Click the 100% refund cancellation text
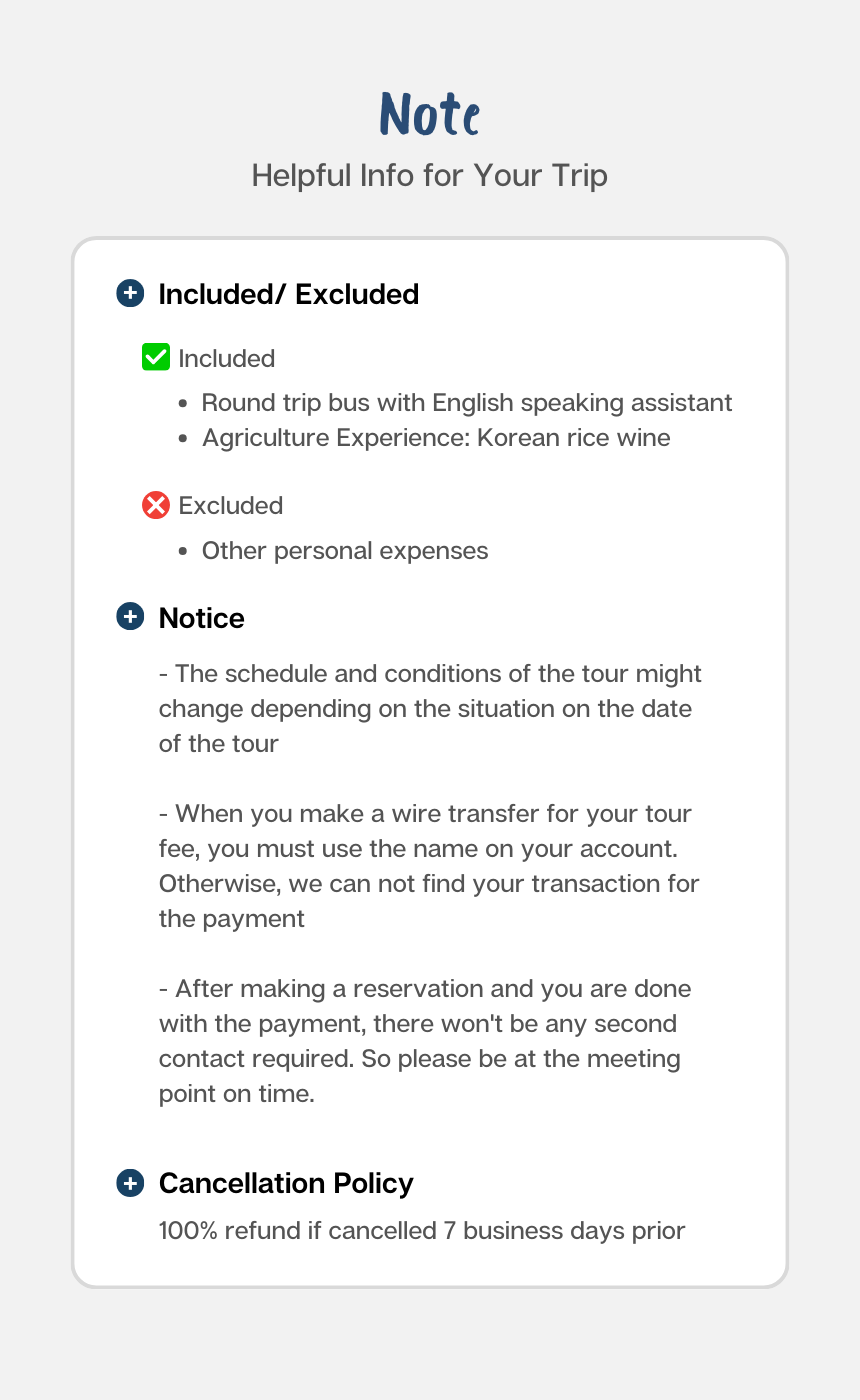This screenshot has width=860, height=1400. tap(422, 1230)
